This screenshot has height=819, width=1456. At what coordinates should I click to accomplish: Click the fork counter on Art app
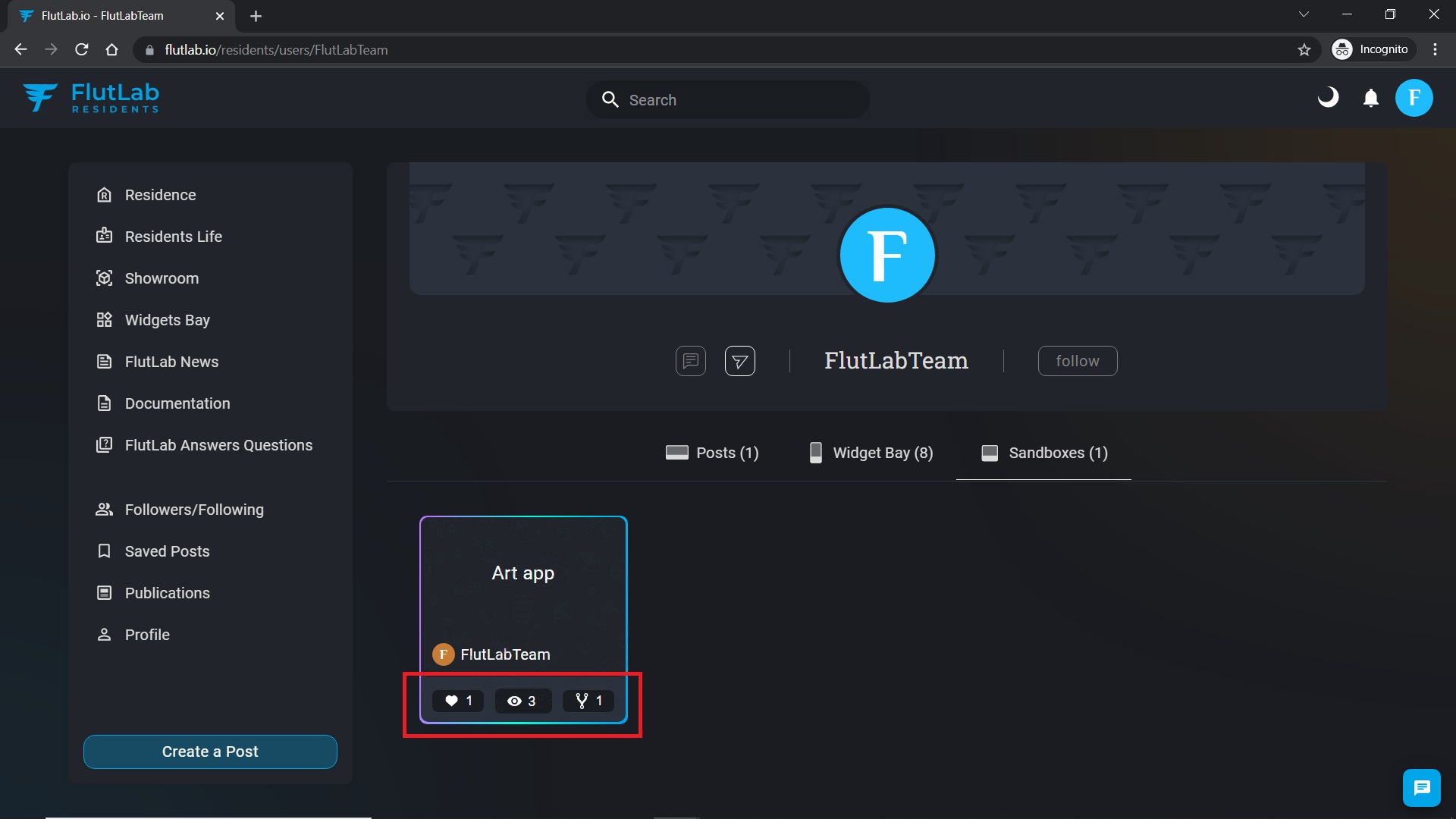(x=588, y=701)
